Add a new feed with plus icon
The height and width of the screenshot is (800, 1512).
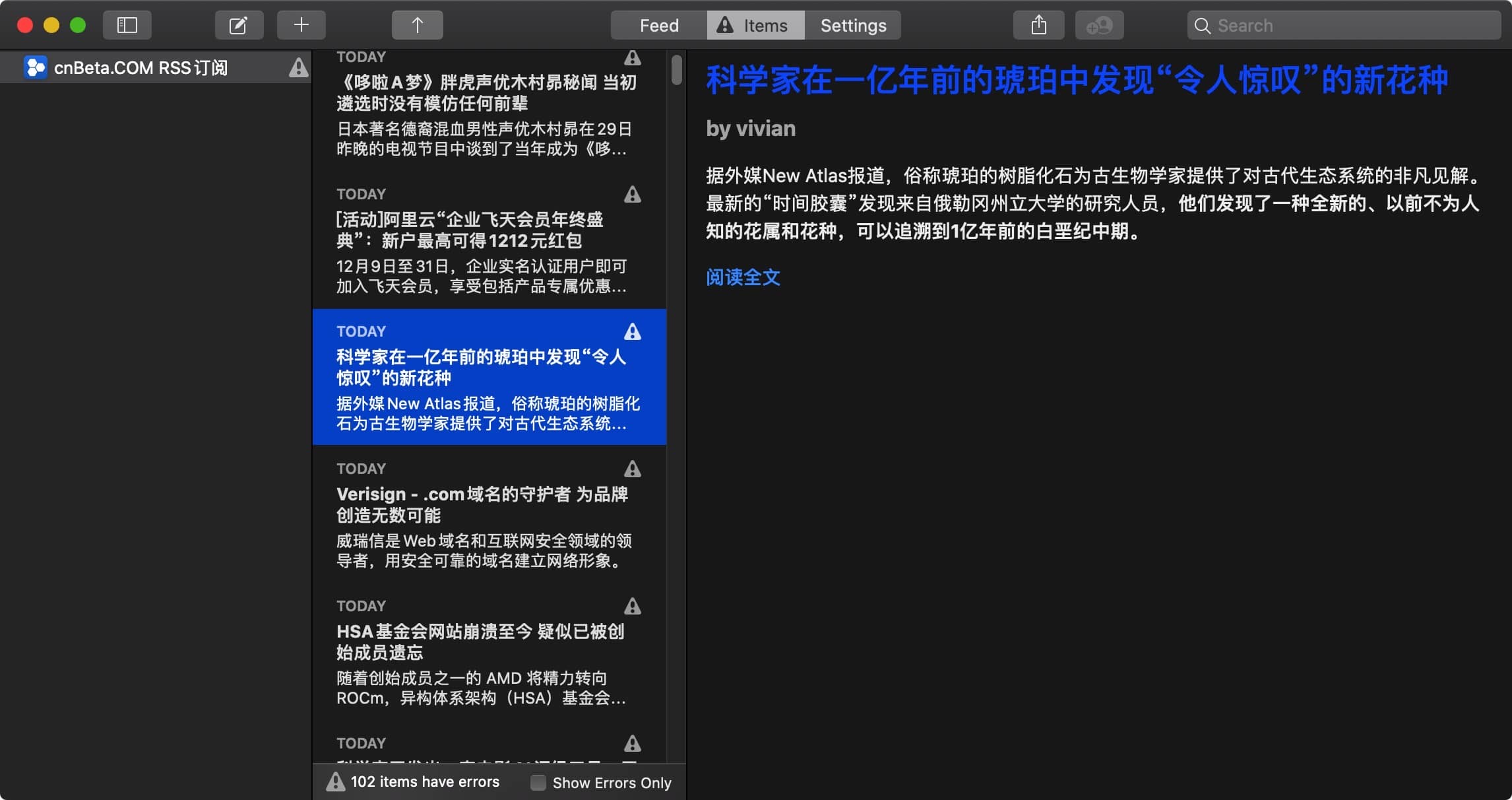[x=301, y=25]
